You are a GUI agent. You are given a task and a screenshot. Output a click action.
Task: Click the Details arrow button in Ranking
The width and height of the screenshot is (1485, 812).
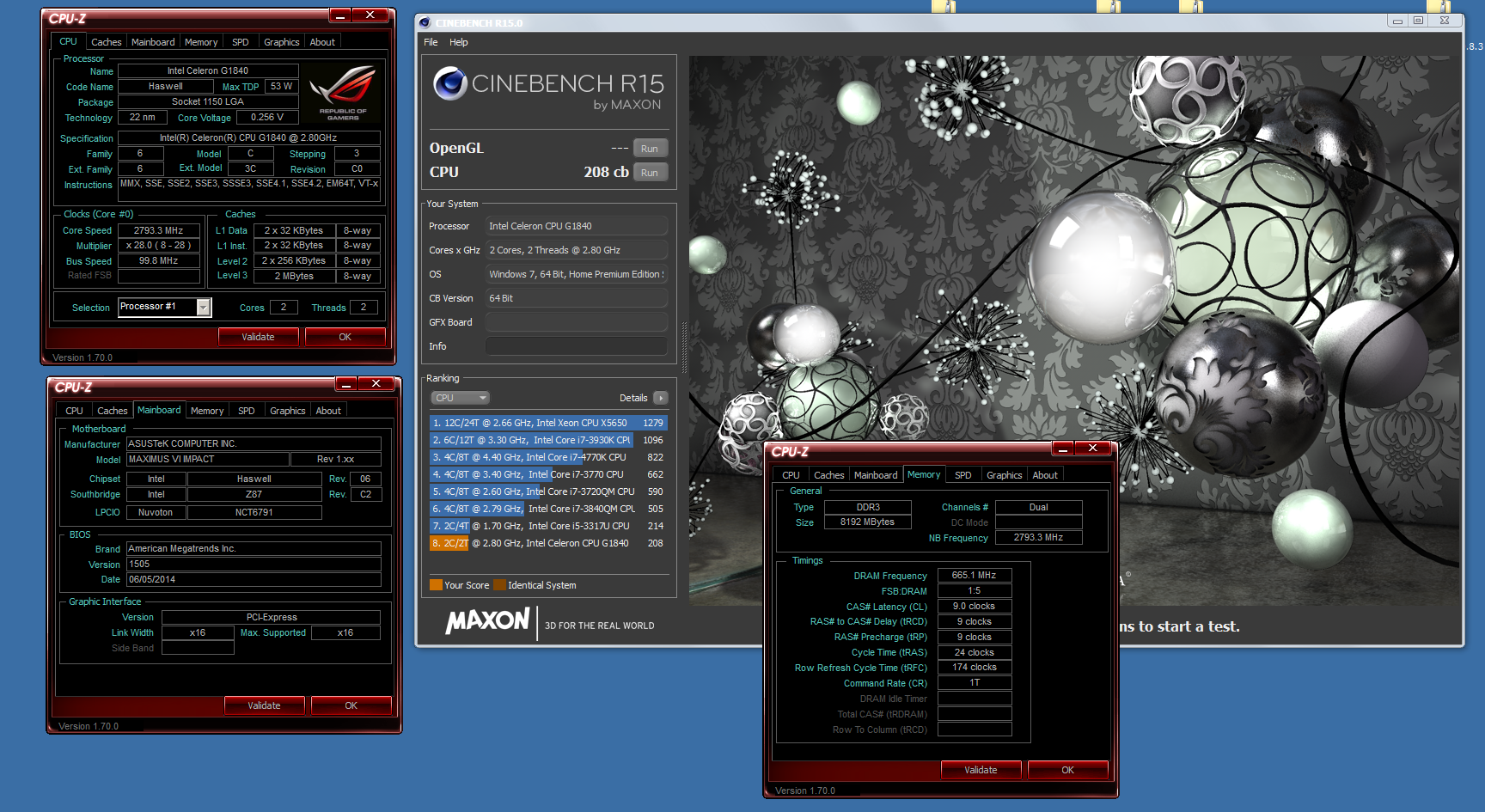[660, 398]
